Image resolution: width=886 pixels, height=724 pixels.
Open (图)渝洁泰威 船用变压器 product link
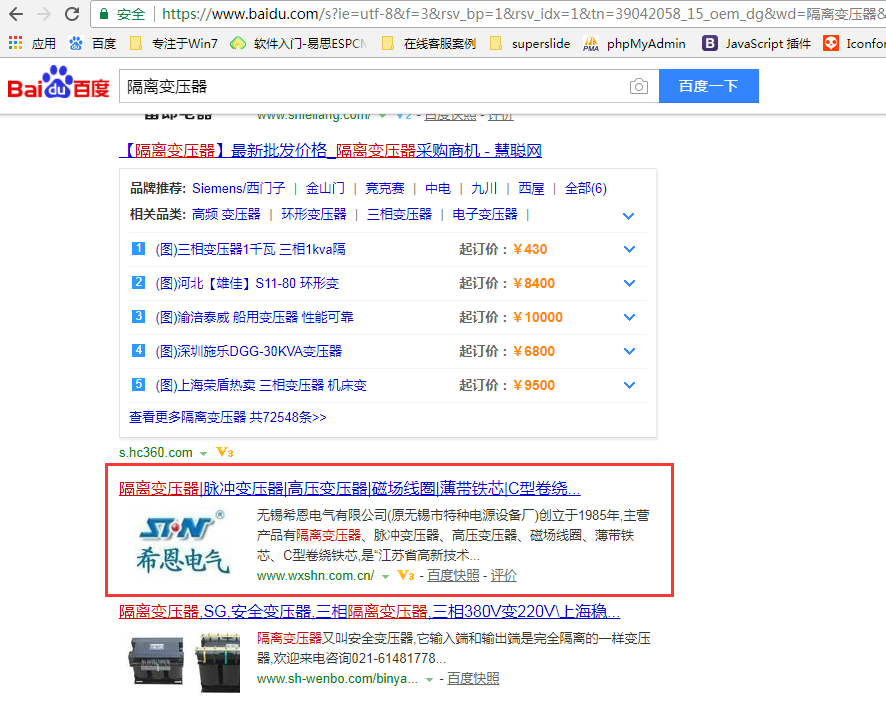pos(254,317)
